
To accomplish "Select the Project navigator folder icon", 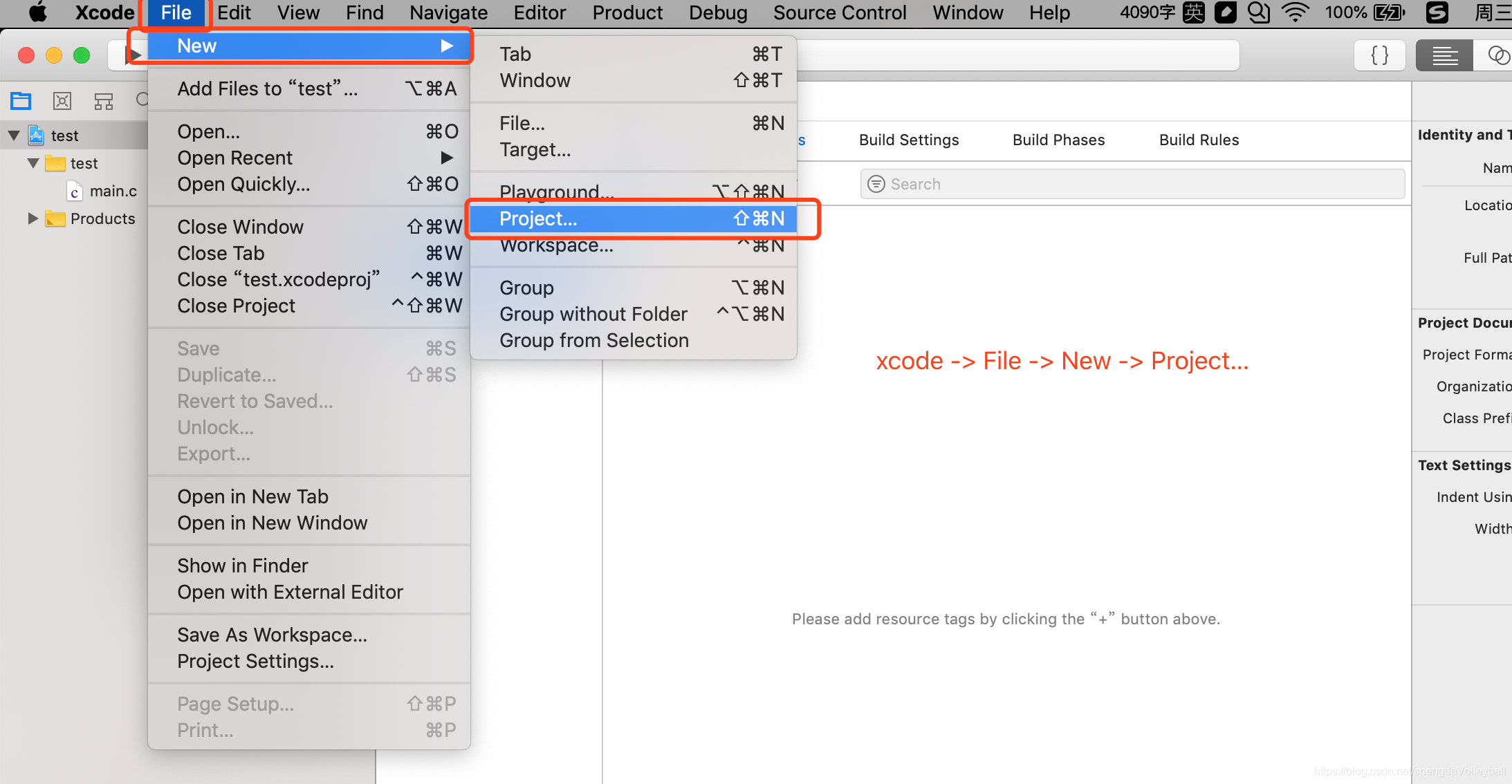I will 21,101.
